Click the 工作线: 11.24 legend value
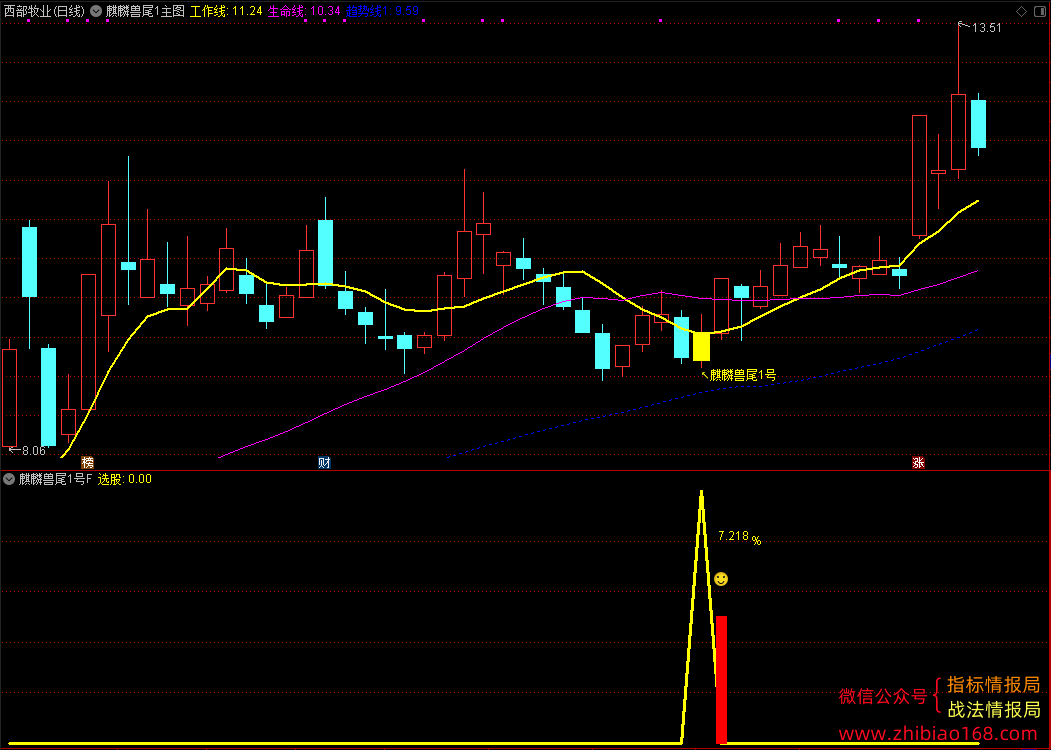 (226, 11)
